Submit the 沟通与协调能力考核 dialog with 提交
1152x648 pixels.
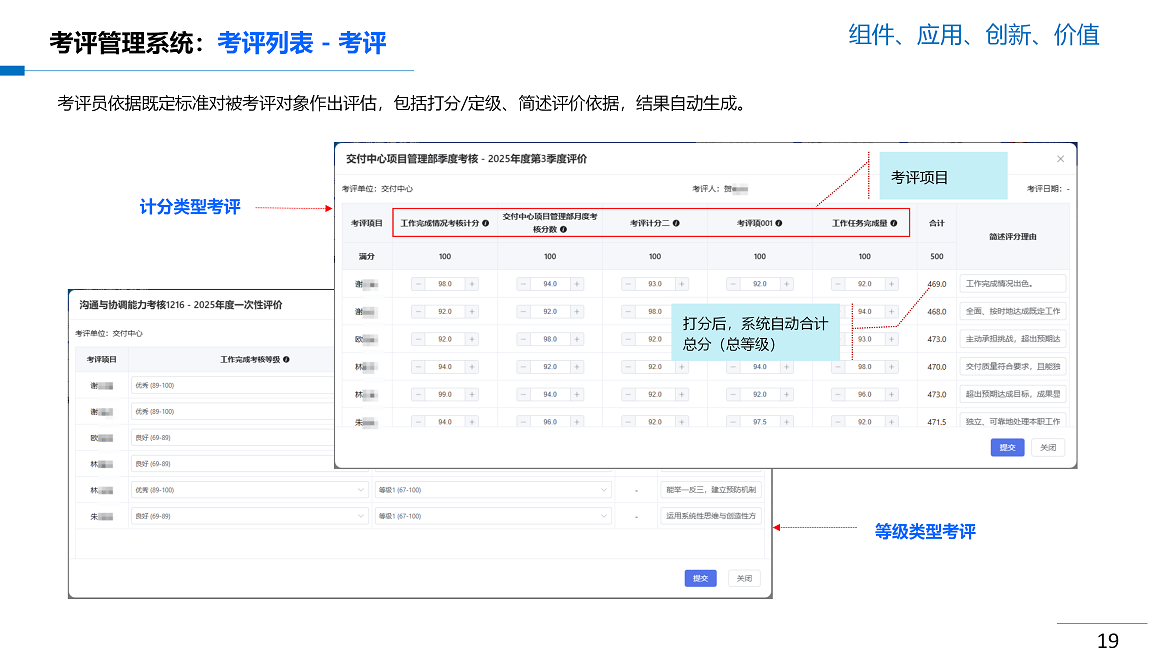click(700, 578)
